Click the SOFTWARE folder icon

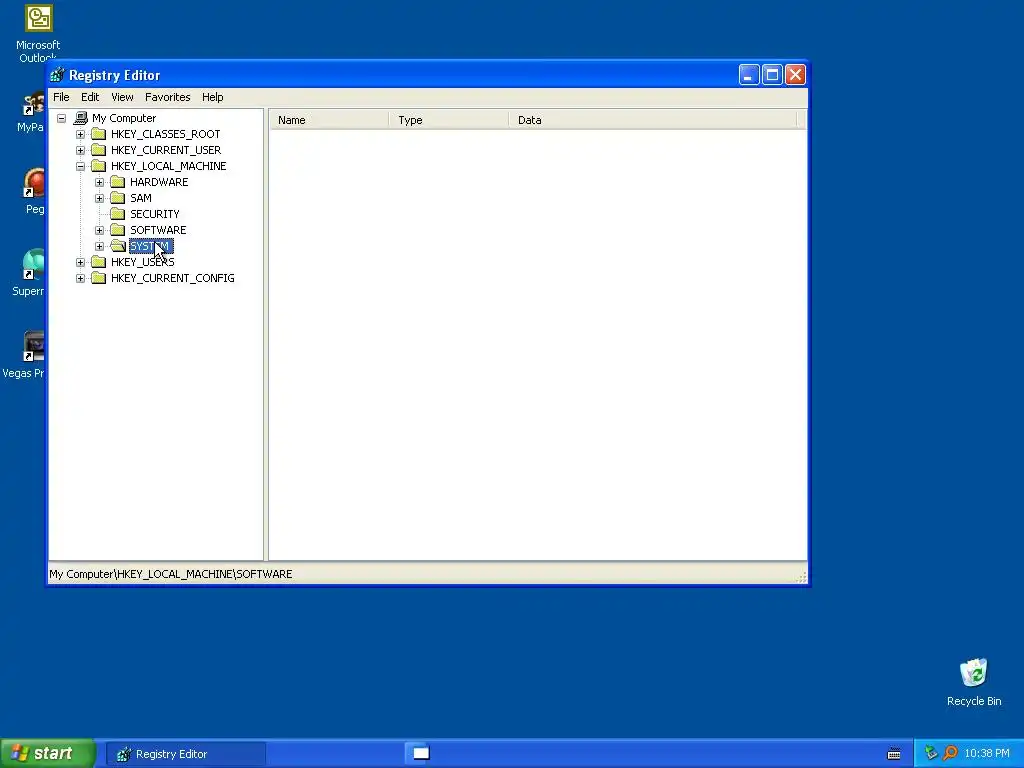point(118,230)
